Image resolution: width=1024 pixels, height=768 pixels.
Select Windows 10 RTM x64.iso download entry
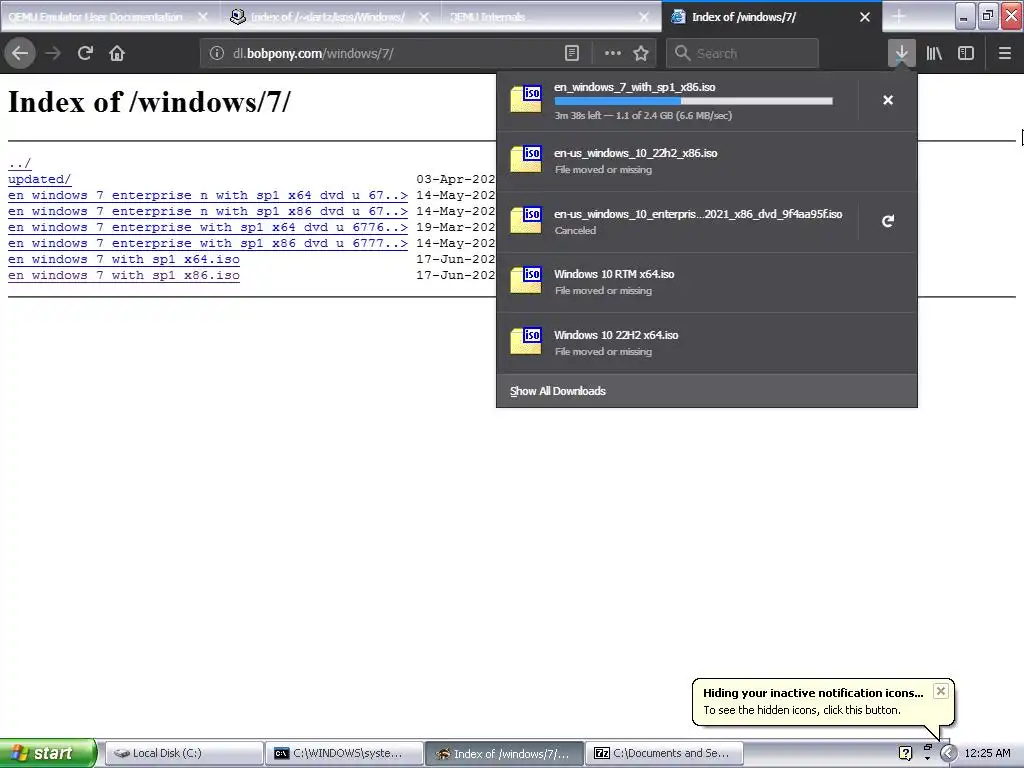click(x=707, y=282)
